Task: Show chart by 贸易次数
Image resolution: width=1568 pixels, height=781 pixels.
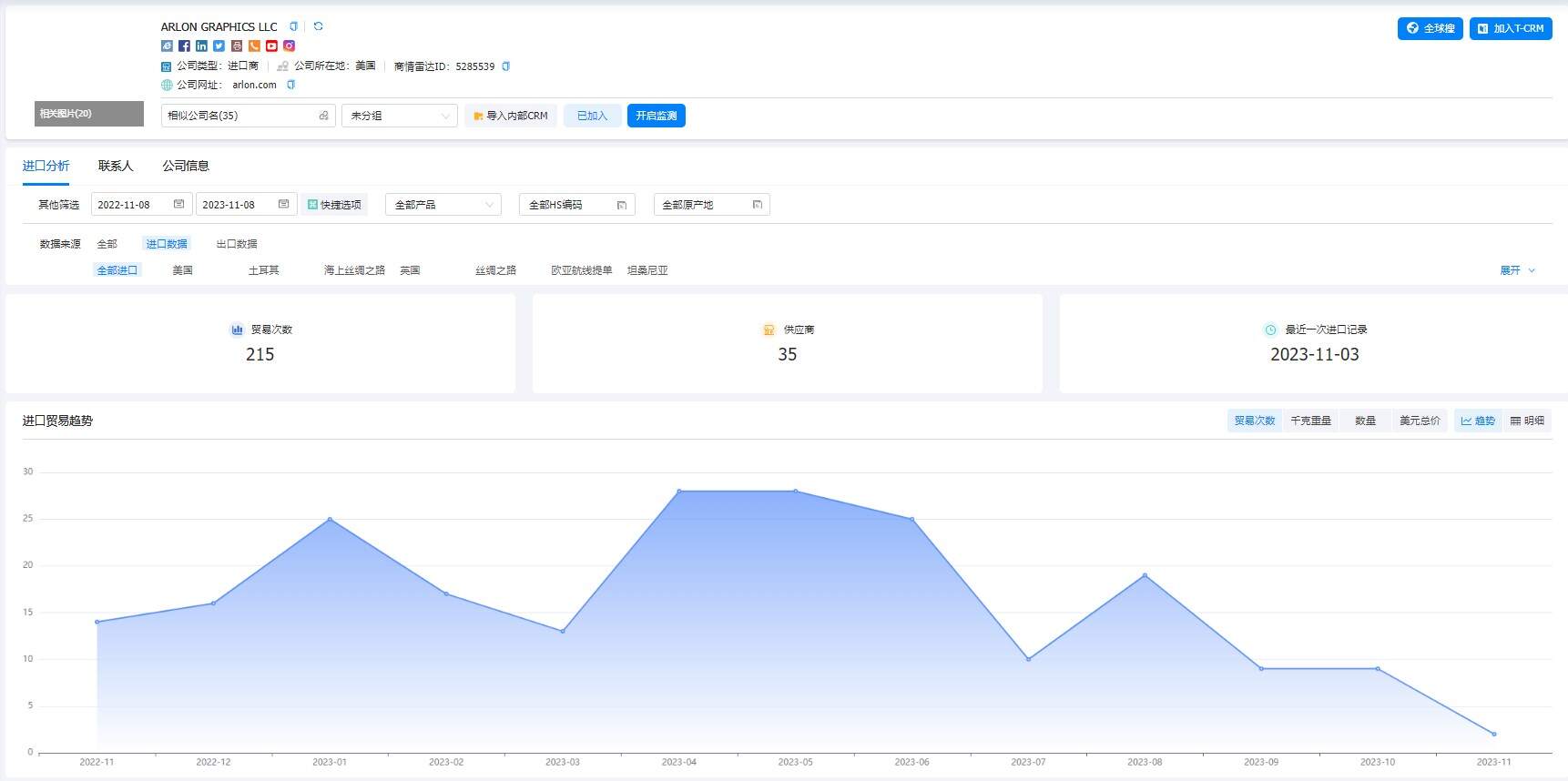Action: [1255, 421]
